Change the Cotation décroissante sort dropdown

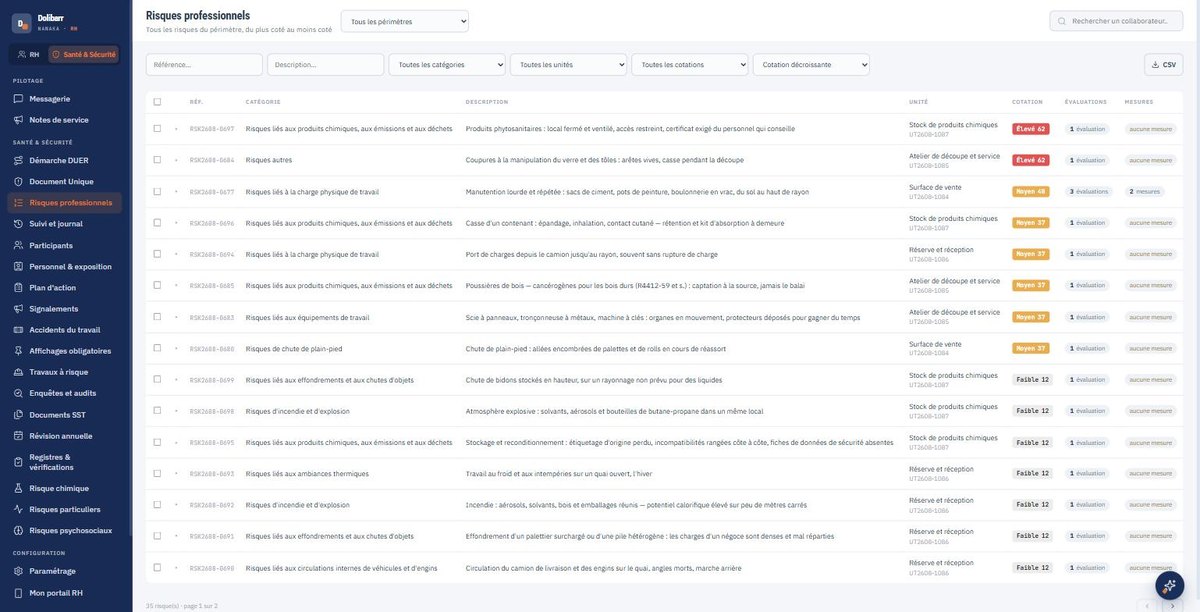click(811, 64)
